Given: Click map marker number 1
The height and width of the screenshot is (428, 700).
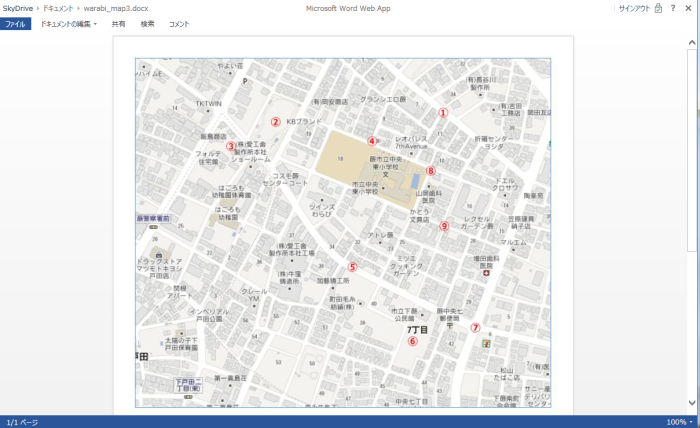Looking at the screenshot, I should (x=444, y=113).
